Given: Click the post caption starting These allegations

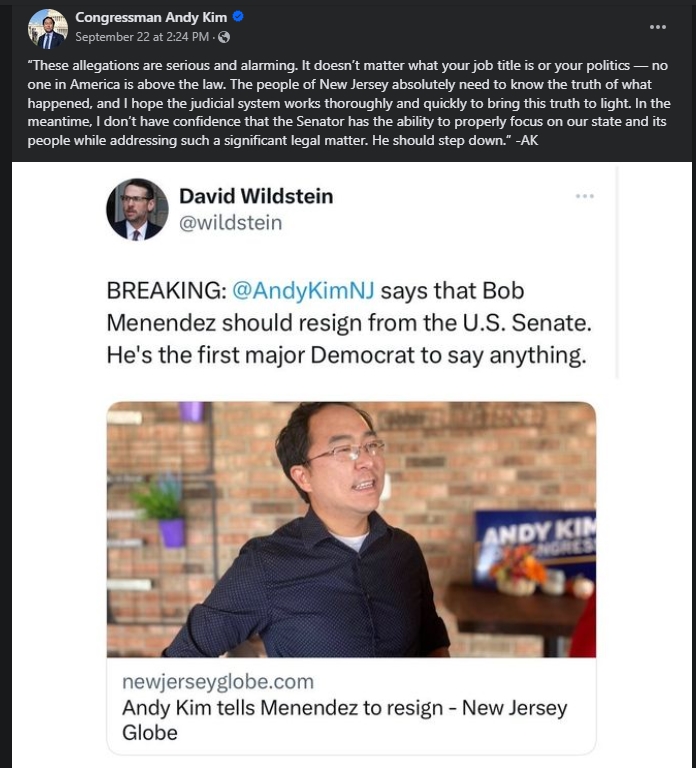Looking at the screenshot, I should tap(349, 103).
